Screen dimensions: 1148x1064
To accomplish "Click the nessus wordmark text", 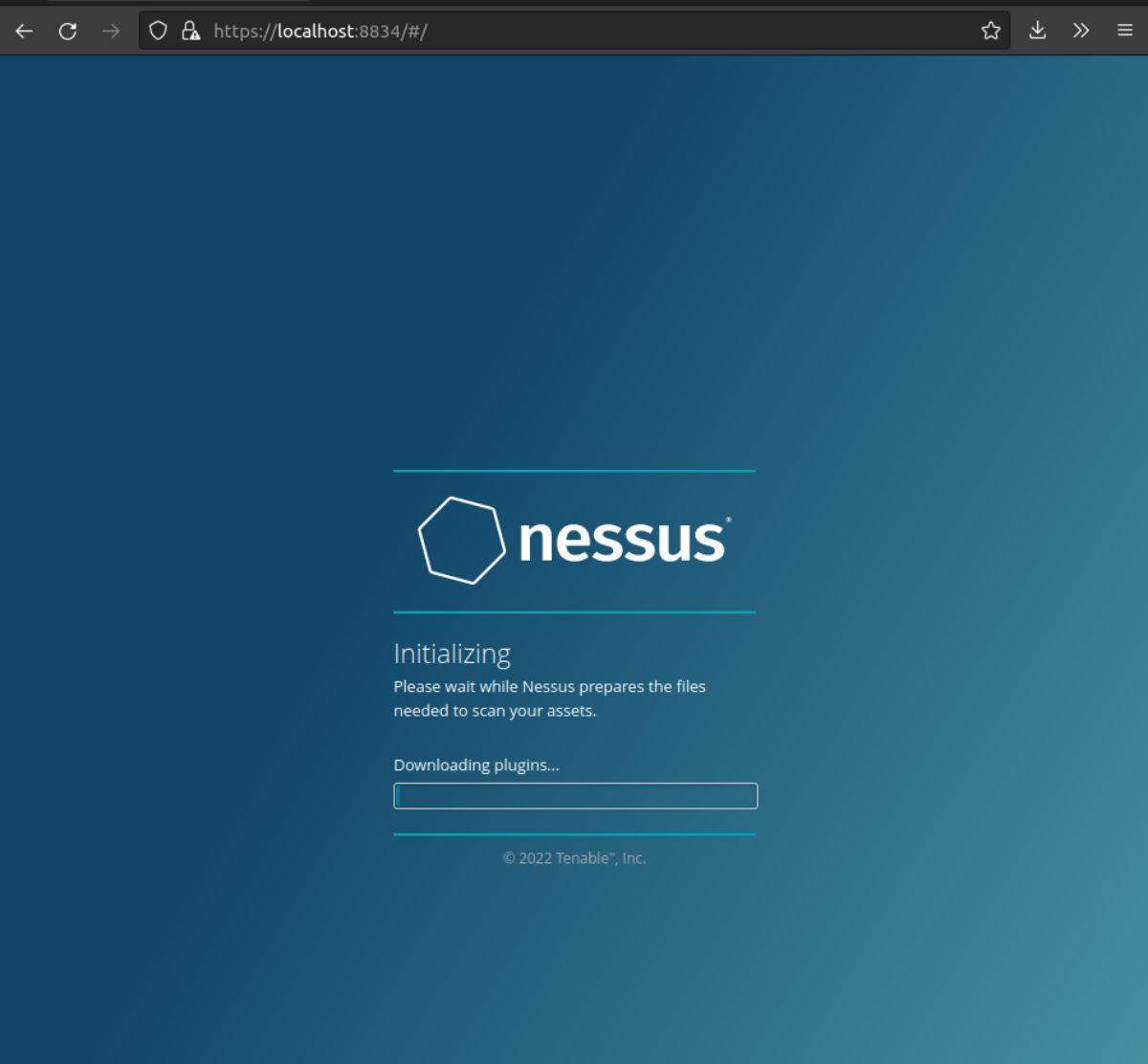I will coord(622,541).
